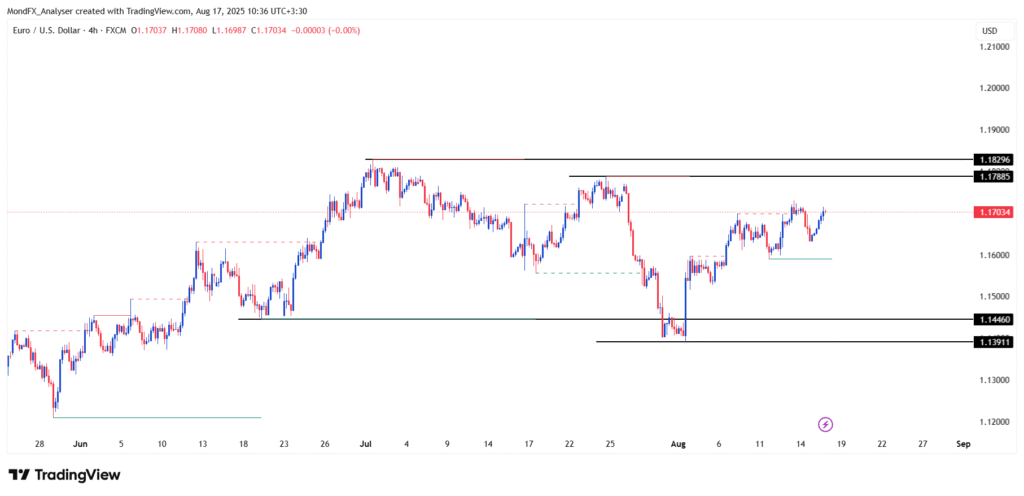Click the Euro / U.S. Dollar symbol title
The width and height of the screenshot is (1024, 496).
tap(41, 31)
